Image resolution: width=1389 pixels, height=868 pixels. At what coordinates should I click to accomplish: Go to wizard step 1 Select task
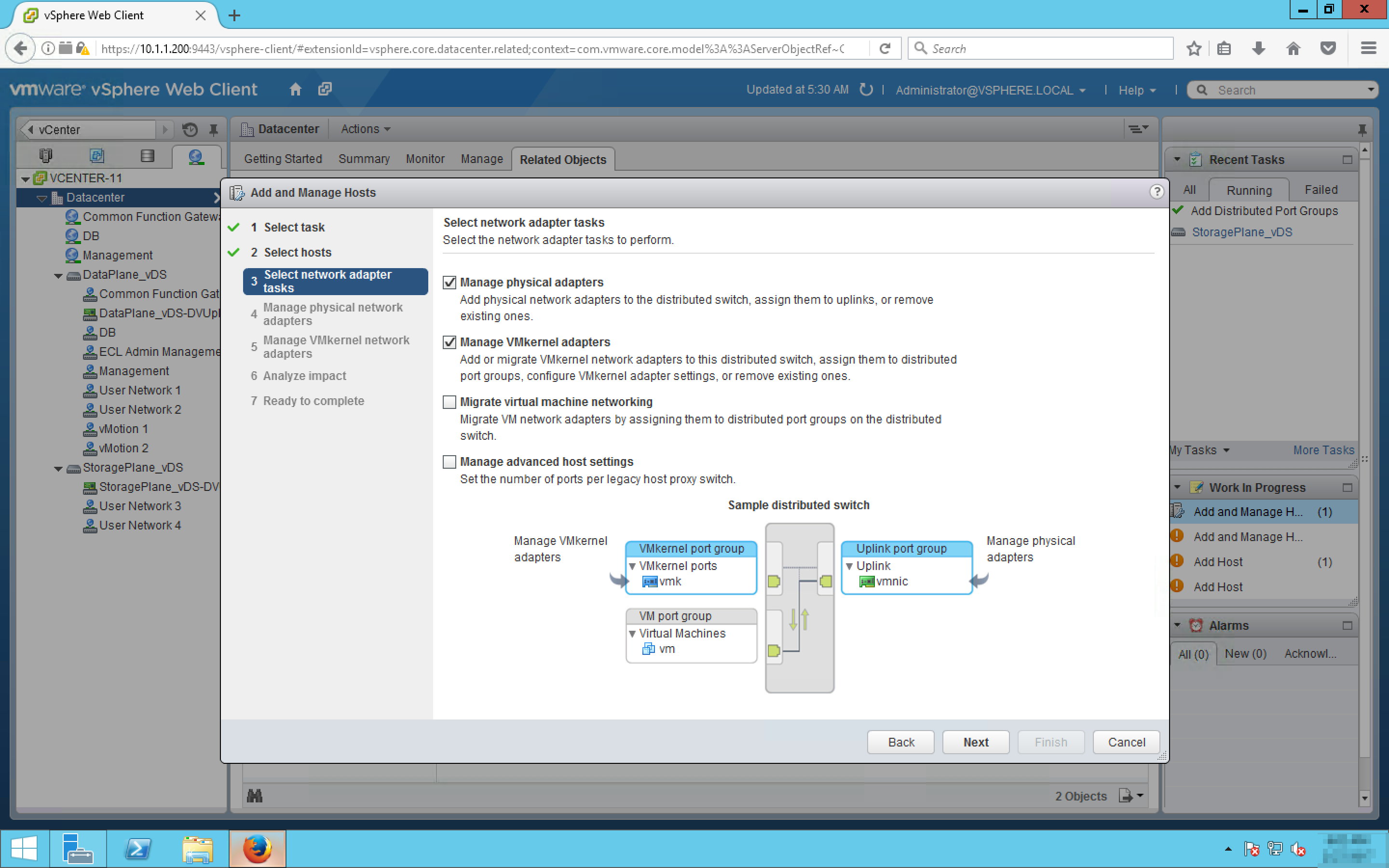[293, 227]
